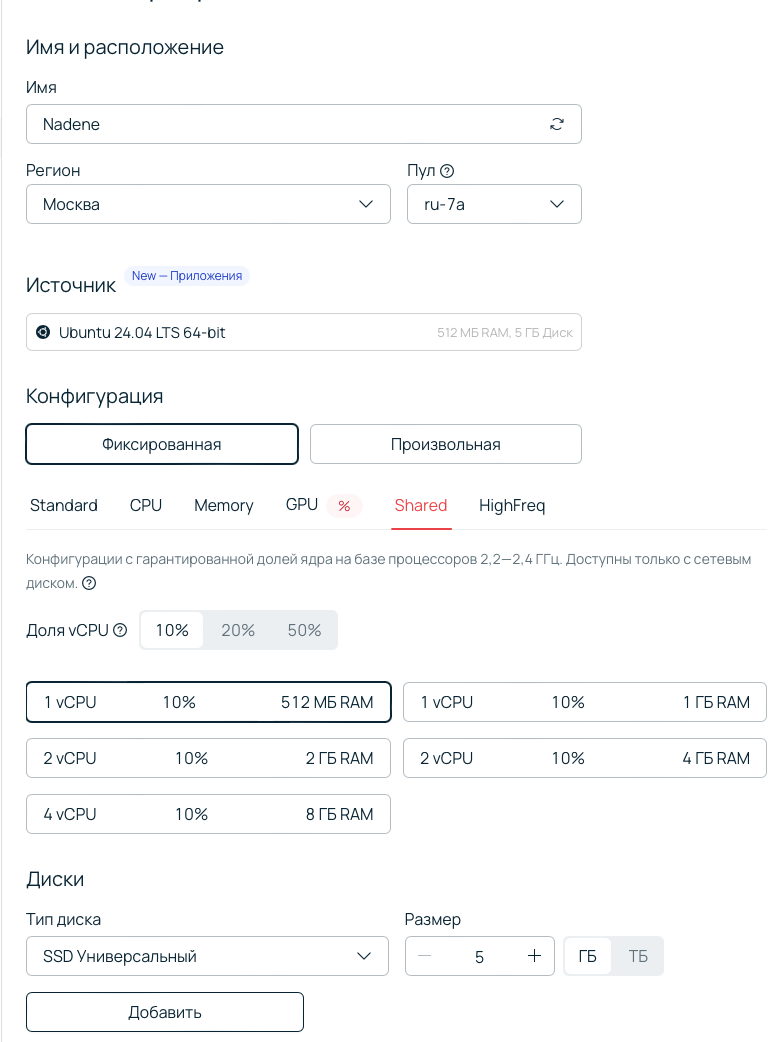
Task: Click help icon after network disk description
Action: pyautogui.click(x=89, y=583)
